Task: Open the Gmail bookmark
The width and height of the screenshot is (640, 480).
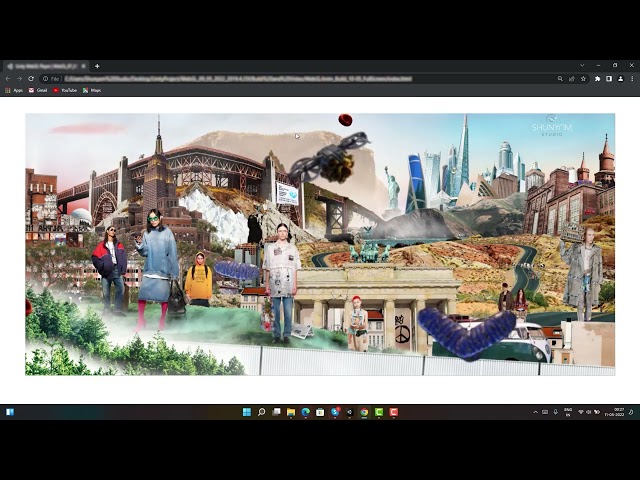Action: pyautogui.click(x=38, y=91)
